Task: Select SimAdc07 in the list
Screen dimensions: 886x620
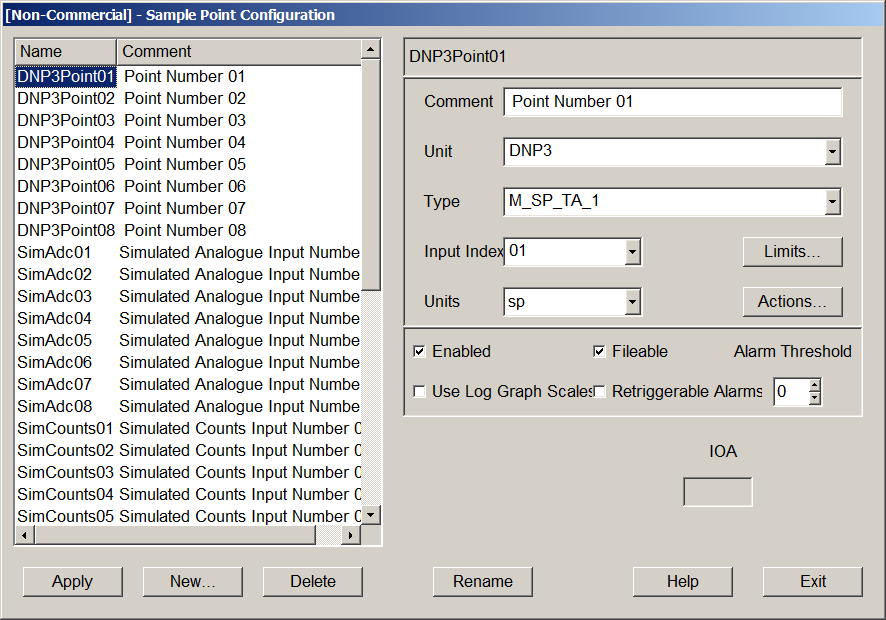Action: point(54,385)
